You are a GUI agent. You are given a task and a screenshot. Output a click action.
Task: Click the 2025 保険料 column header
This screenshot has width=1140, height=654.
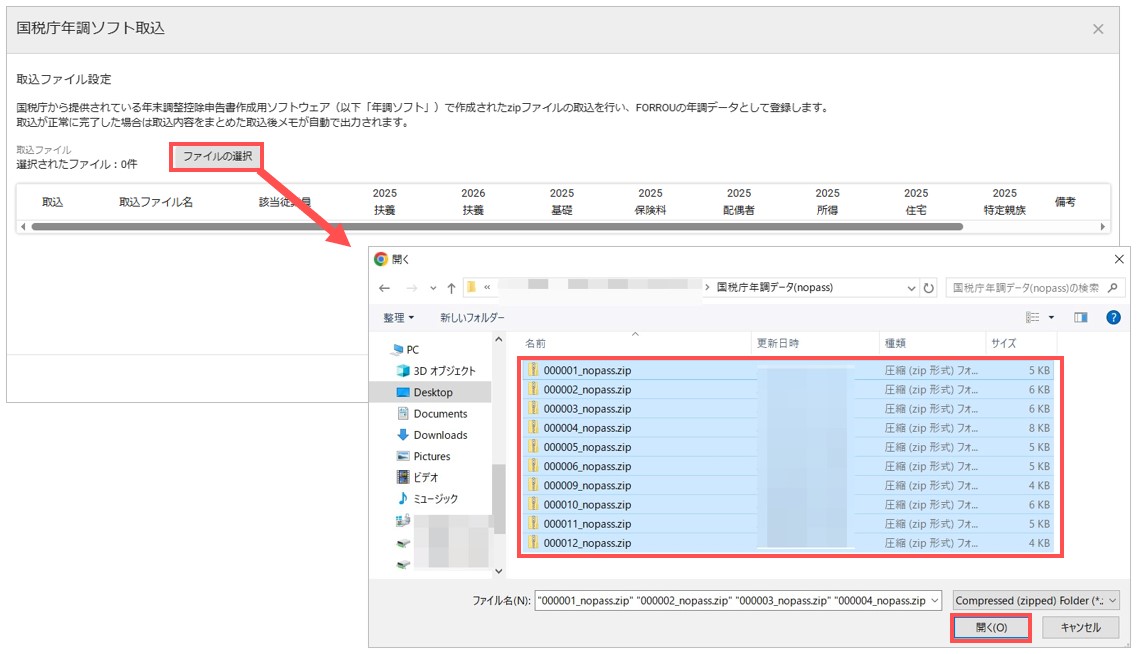tap(650, 201)
